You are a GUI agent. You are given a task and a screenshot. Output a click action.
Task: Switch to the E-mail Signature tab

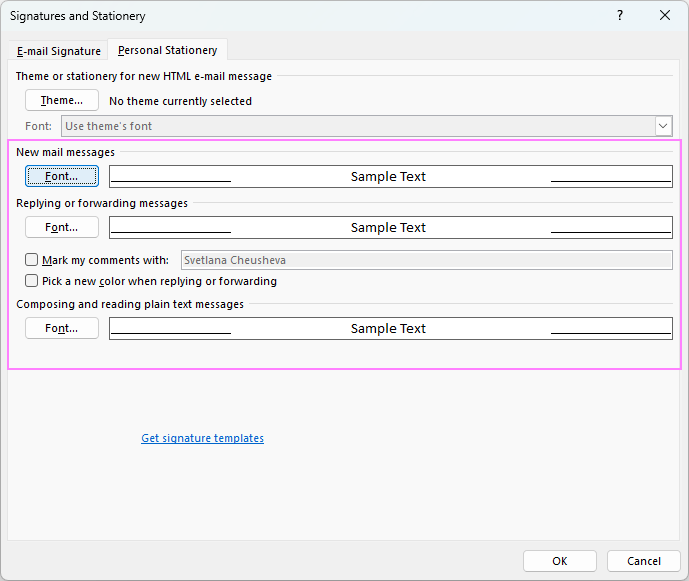pyautogui.click(x=58, y=51)
